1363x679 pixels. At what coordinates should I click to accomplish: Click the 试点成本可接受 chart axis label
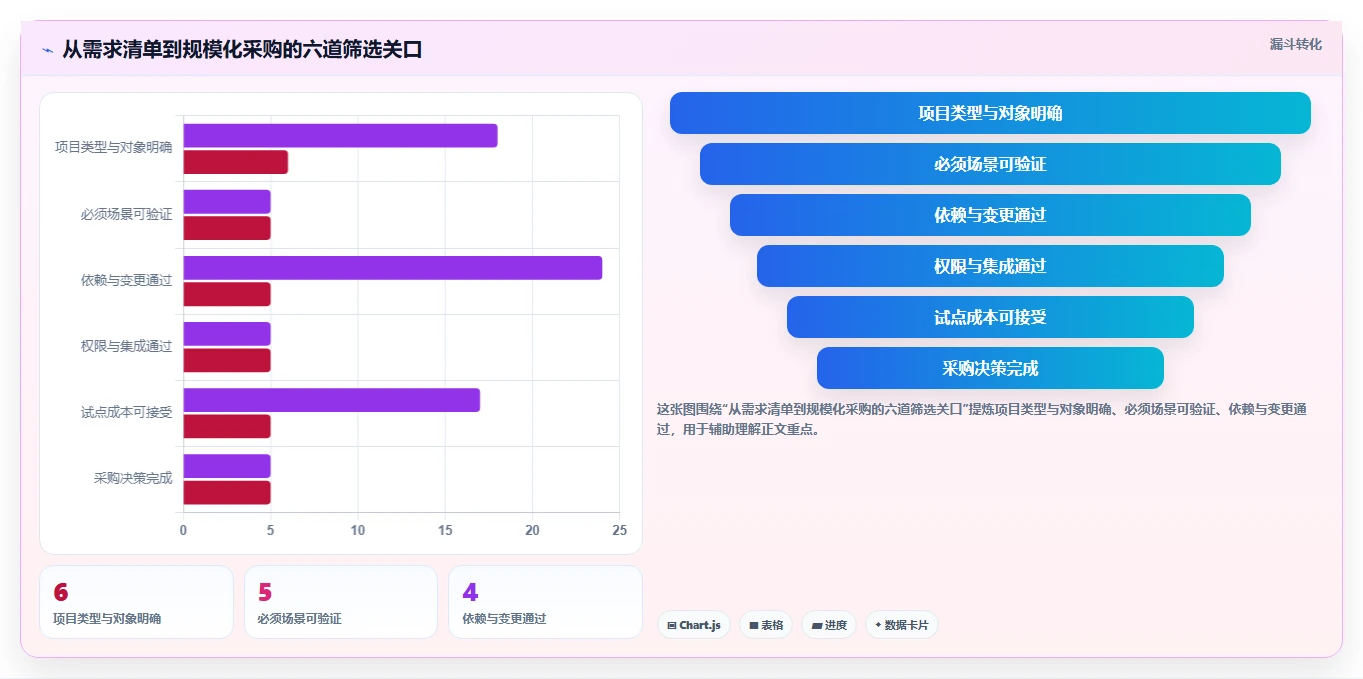click(126, 412)
